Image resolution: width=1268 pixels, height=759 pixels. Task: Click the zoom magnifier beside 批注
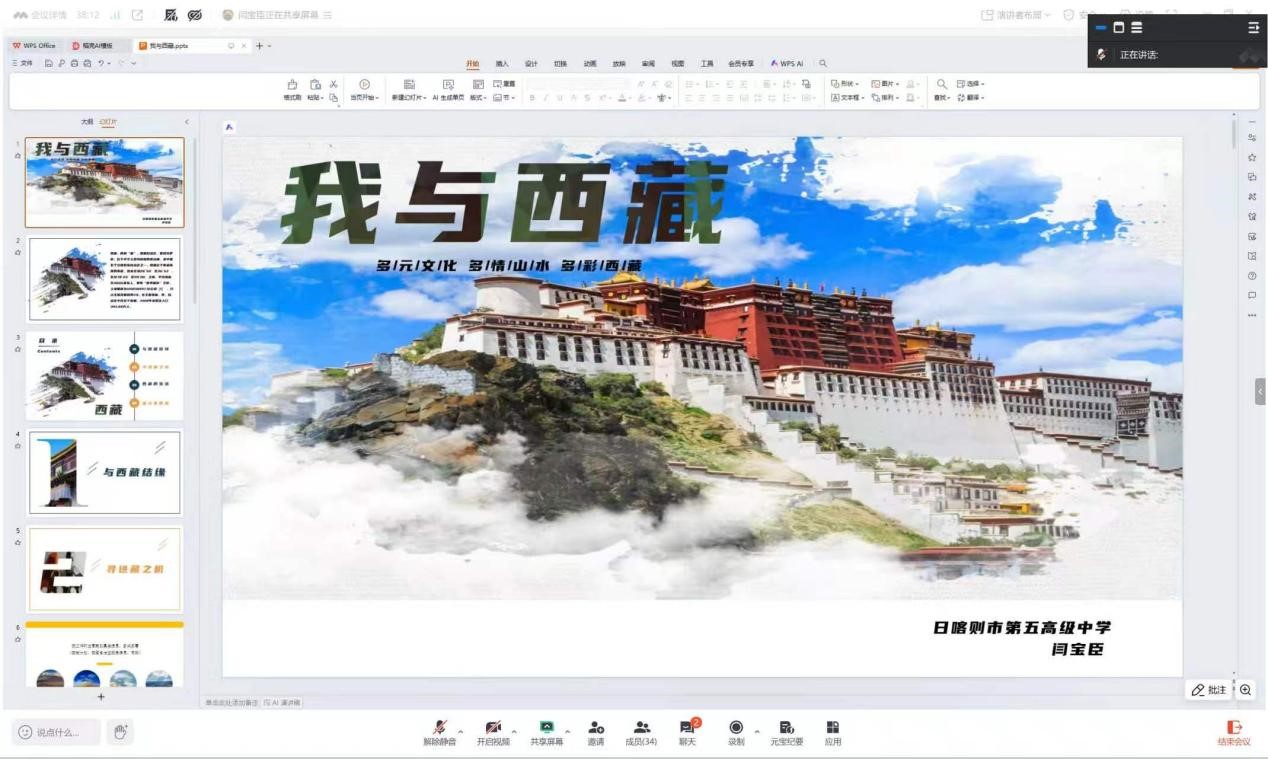(x=1245, y=690)
